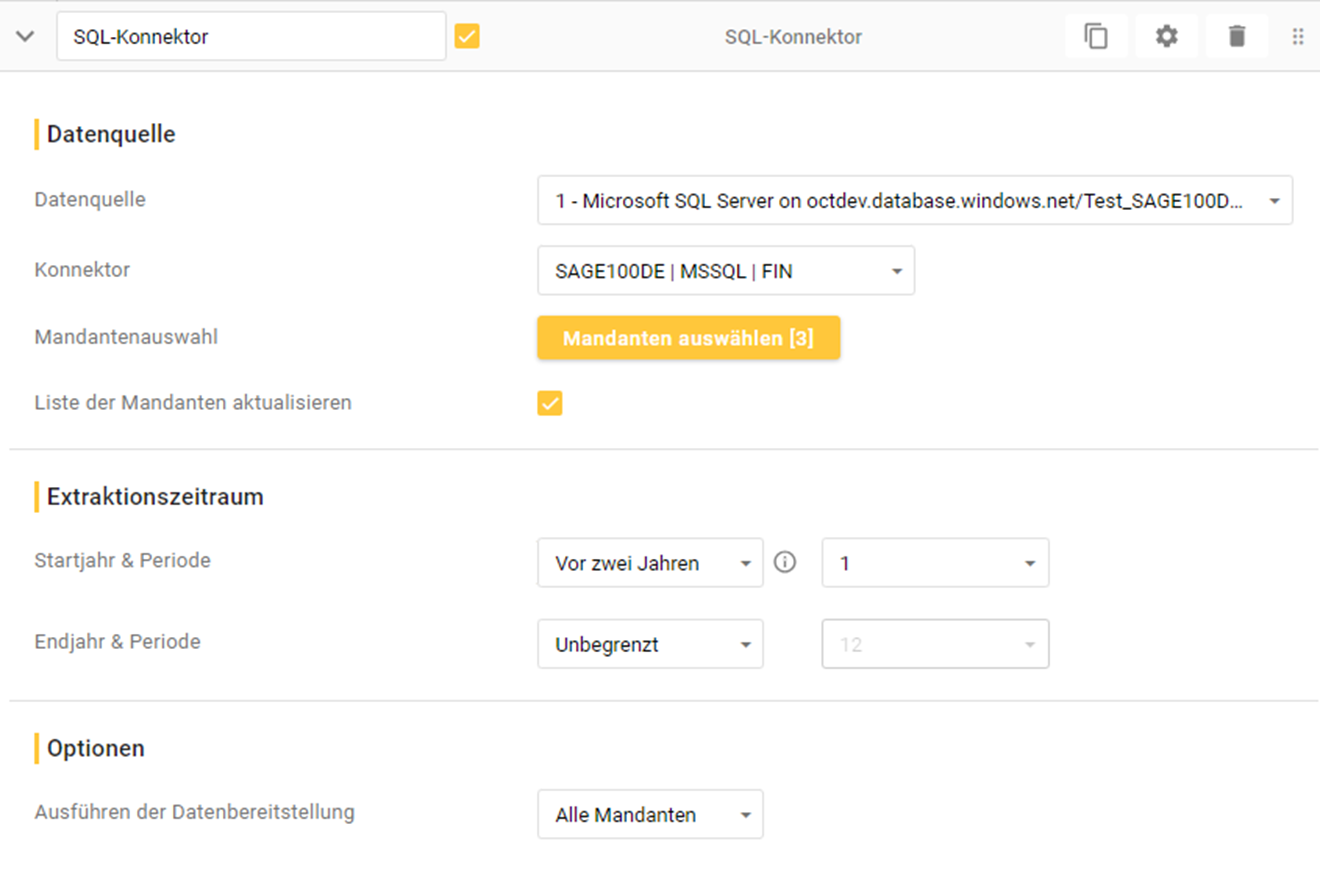Click the info icon beside Startjahr
The width and height of the screenshot is (1320, 886).
tap(786, 562)
